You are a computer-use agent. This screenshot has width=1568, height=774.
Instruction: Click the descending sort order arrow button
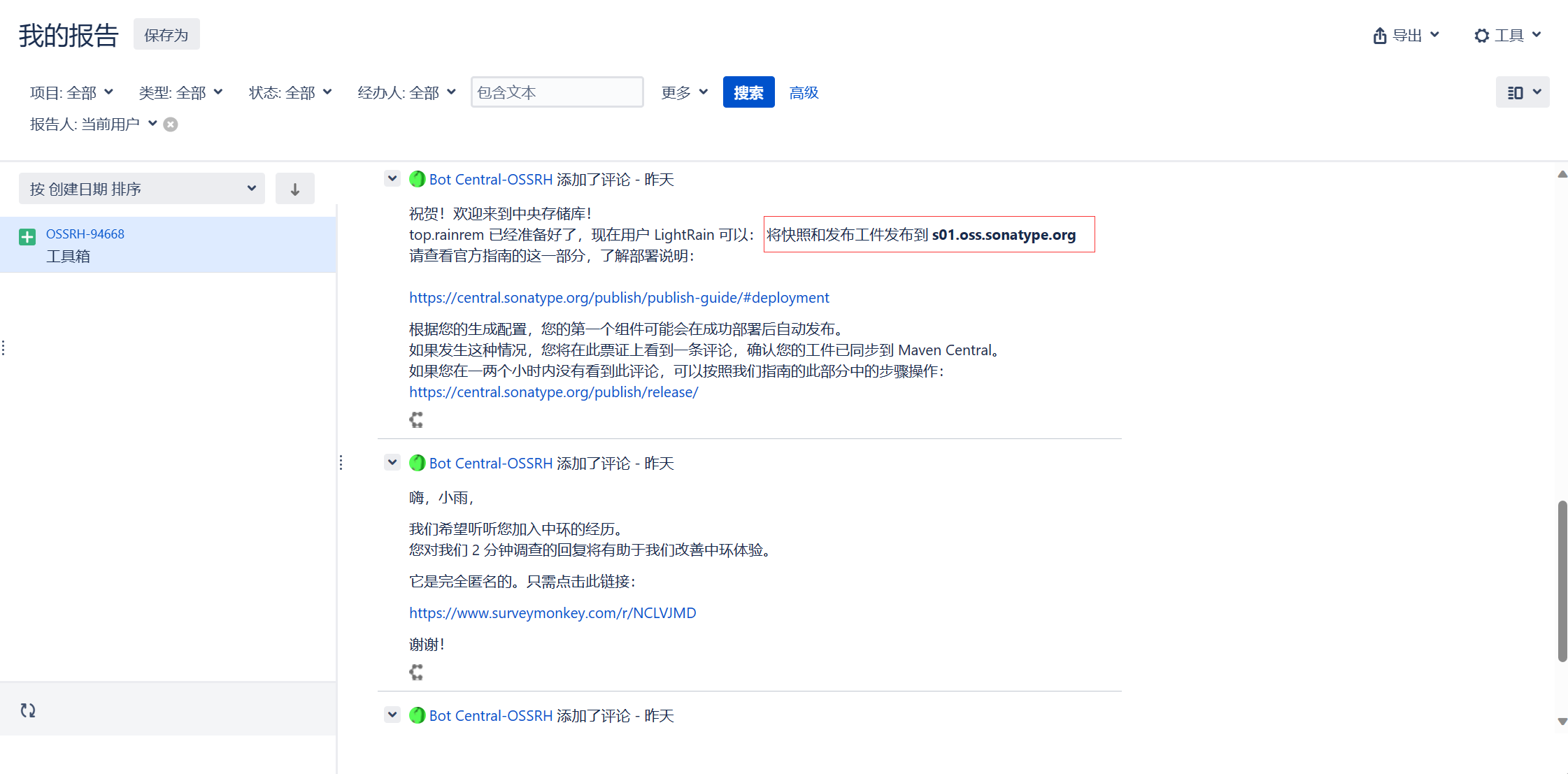click(294, 189)
